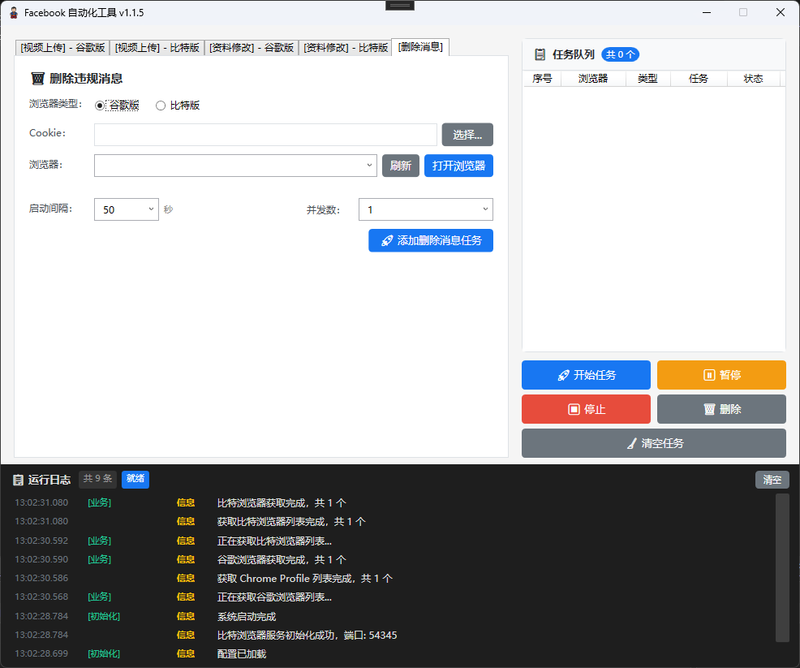Viewport: 800px width, 668px height.
Task: Switch to the [视频上传] - 比特版 tab
Action: point(157,47)
